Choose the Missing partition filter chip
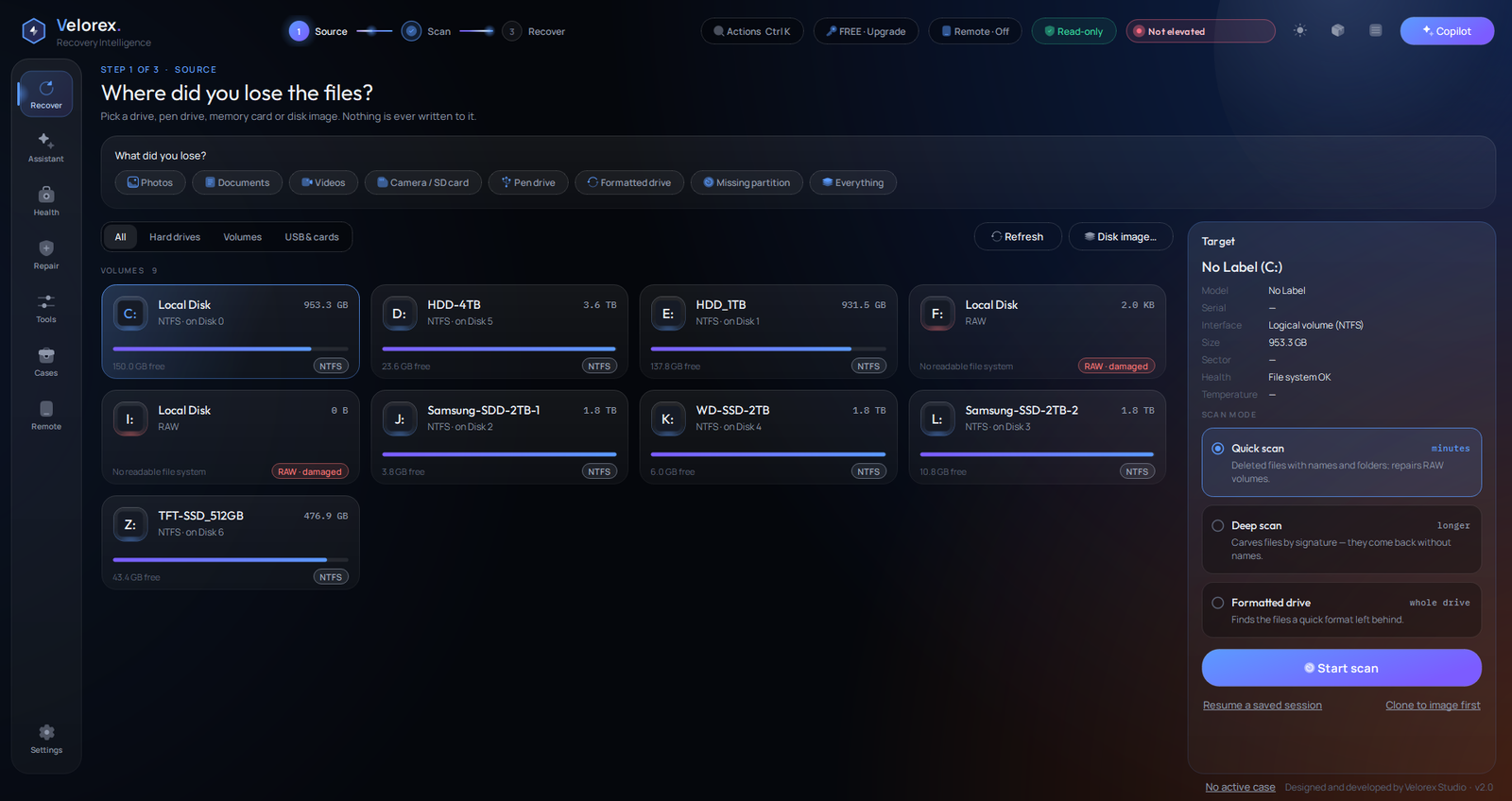 (747, 182)
